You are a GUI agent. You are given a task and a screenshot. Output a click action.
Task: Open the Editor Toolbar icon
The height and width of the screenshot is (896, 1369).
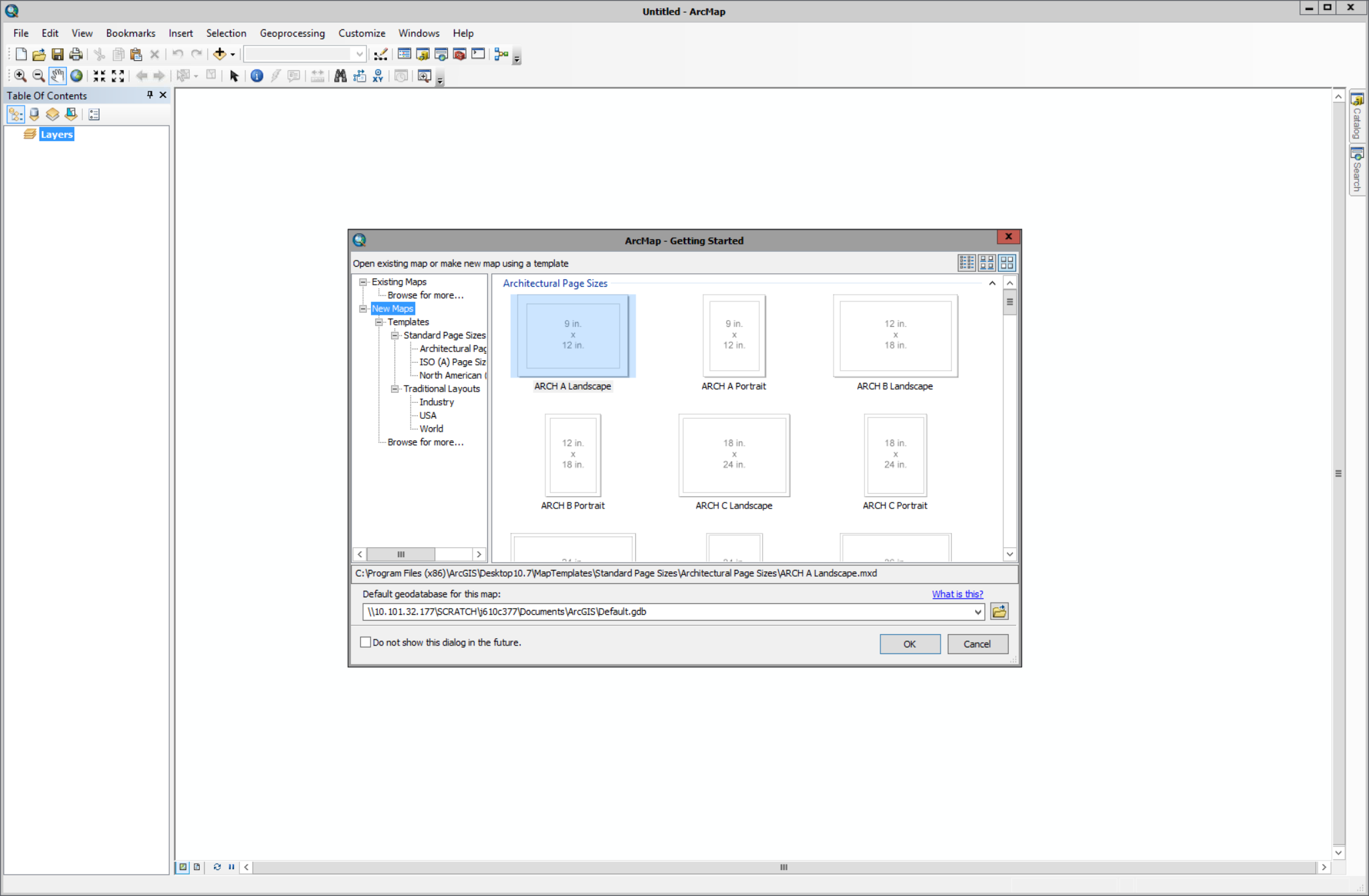click(380, 54)
